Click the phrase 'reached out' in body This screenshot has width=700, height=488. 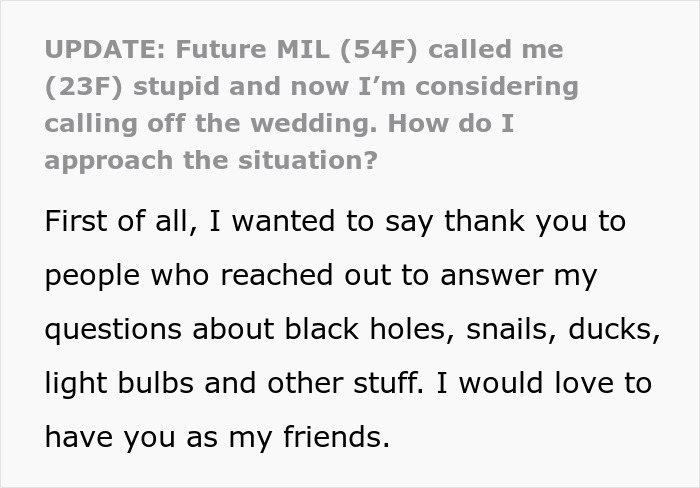[x=306, y=275]
